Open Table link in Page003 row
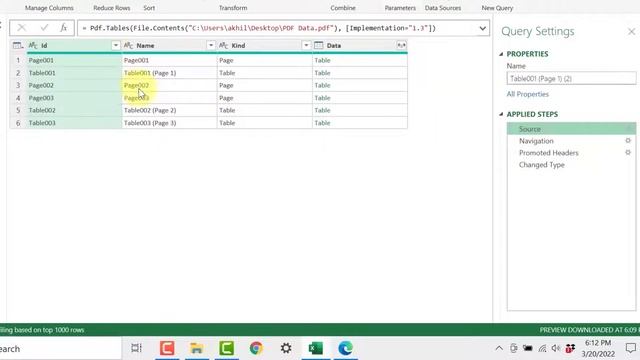 [x=322, y=98]
